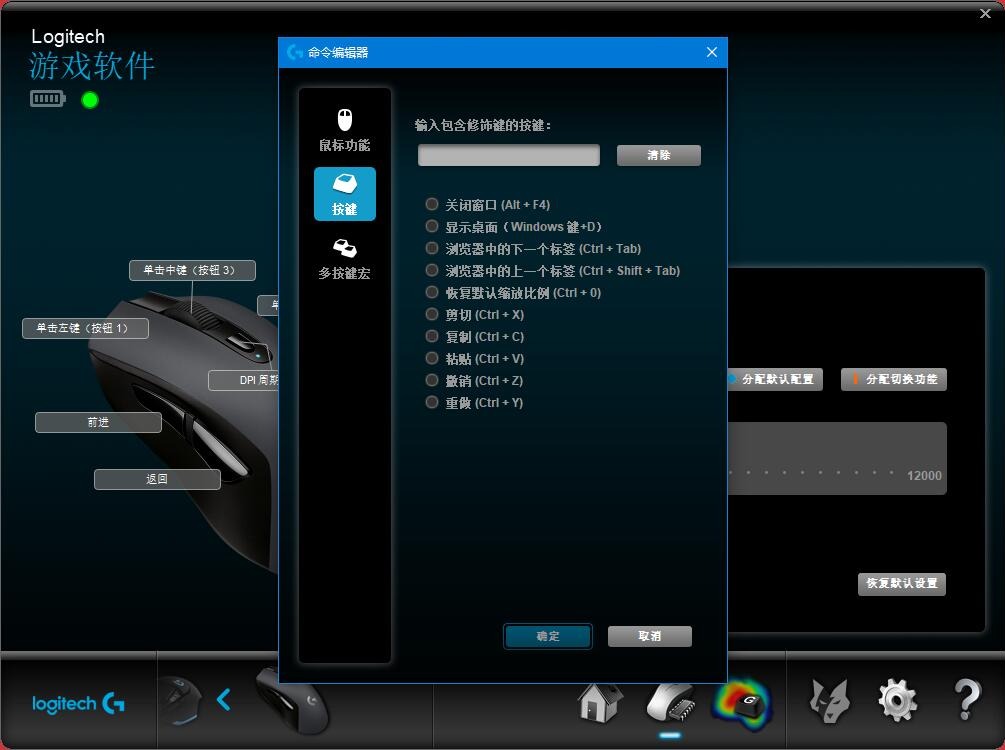Open the input analysis heatmap icon
This screenshot has height=750, width=1005.
(x=742, y=703)
